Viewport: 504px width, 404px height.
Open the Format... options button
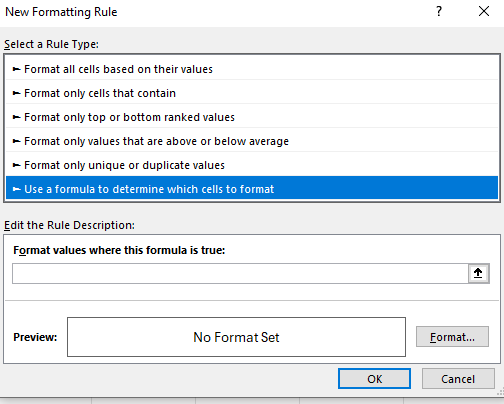click(452, 337)
